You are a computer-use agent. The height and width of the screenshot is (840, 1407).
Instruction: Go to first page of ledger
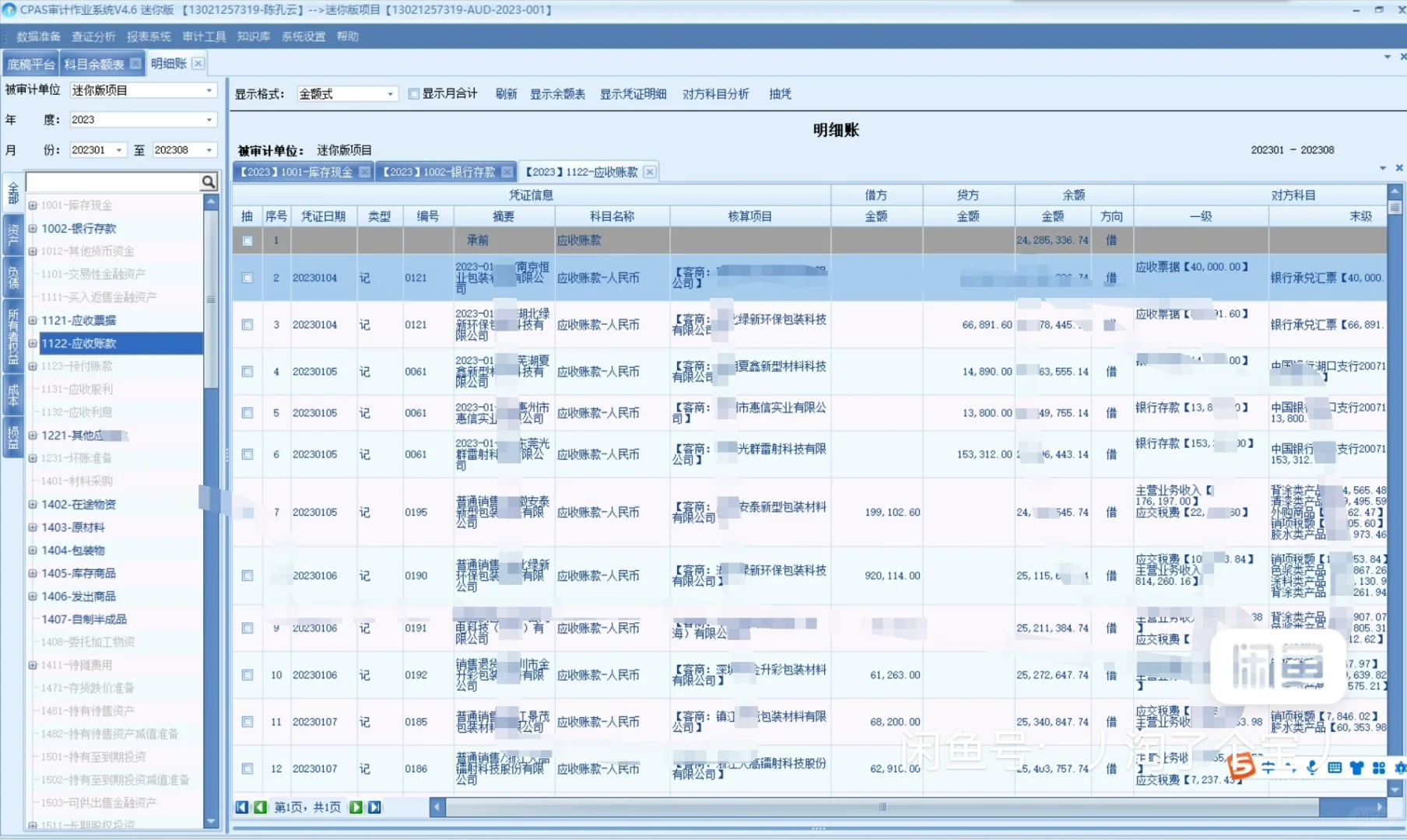[x=241, y=807]
